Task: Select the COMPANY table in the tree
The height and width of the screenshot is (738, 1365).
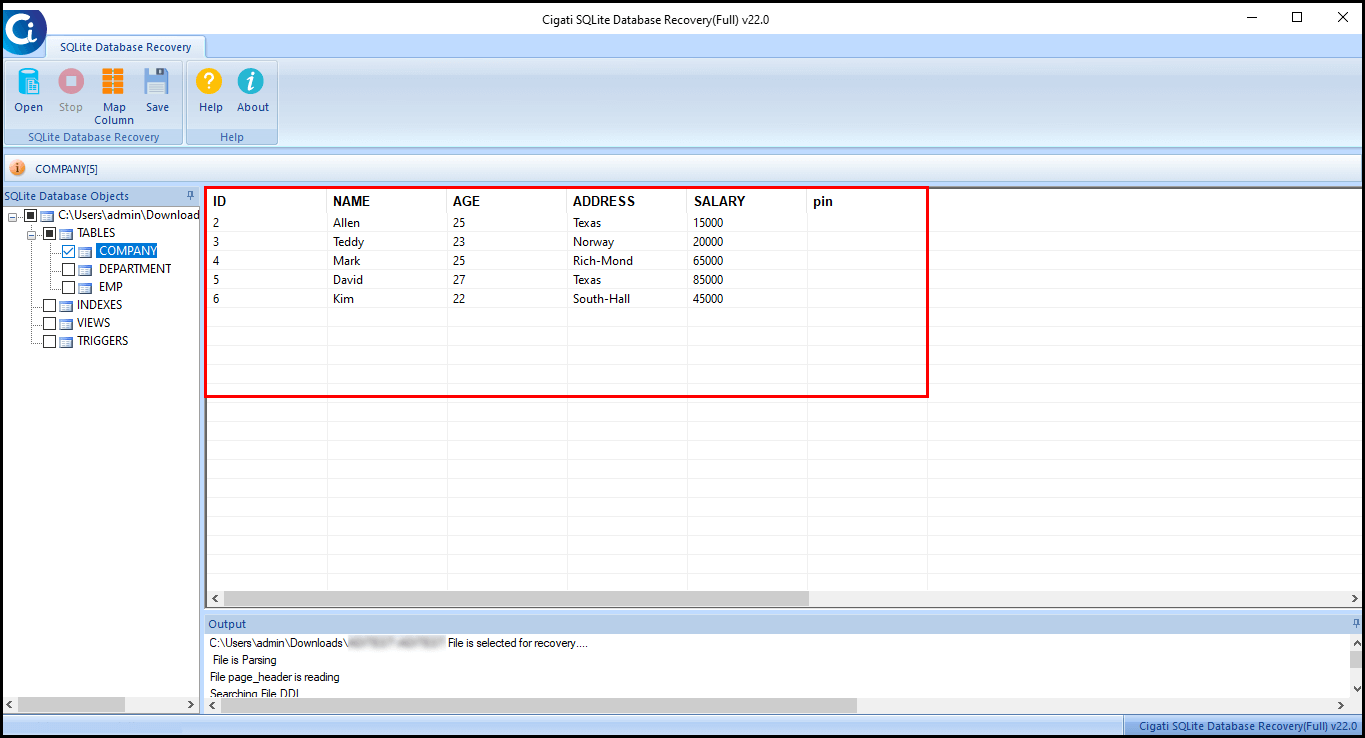Action: 127,251
